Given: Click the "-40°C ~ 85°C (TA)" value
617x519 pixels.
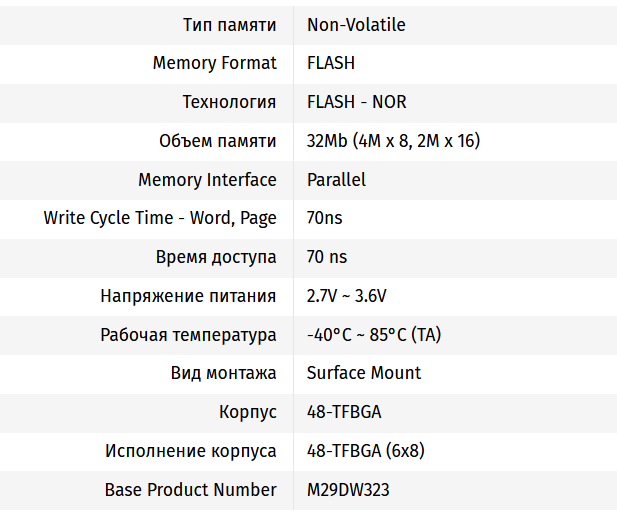Looking at the screenshot, I should coord(373,335).
